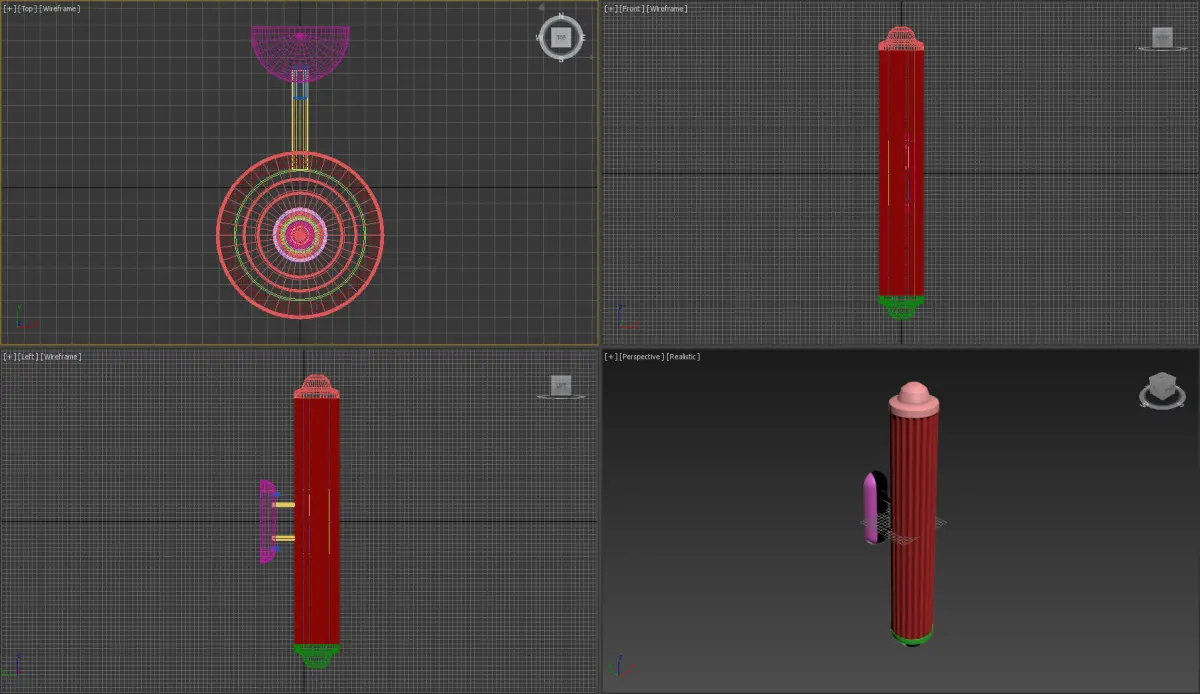Select the magenta handle in Perspective view
Image resolution: width=1200 pixels, height=694 pixels.
(x=870, y=508)
